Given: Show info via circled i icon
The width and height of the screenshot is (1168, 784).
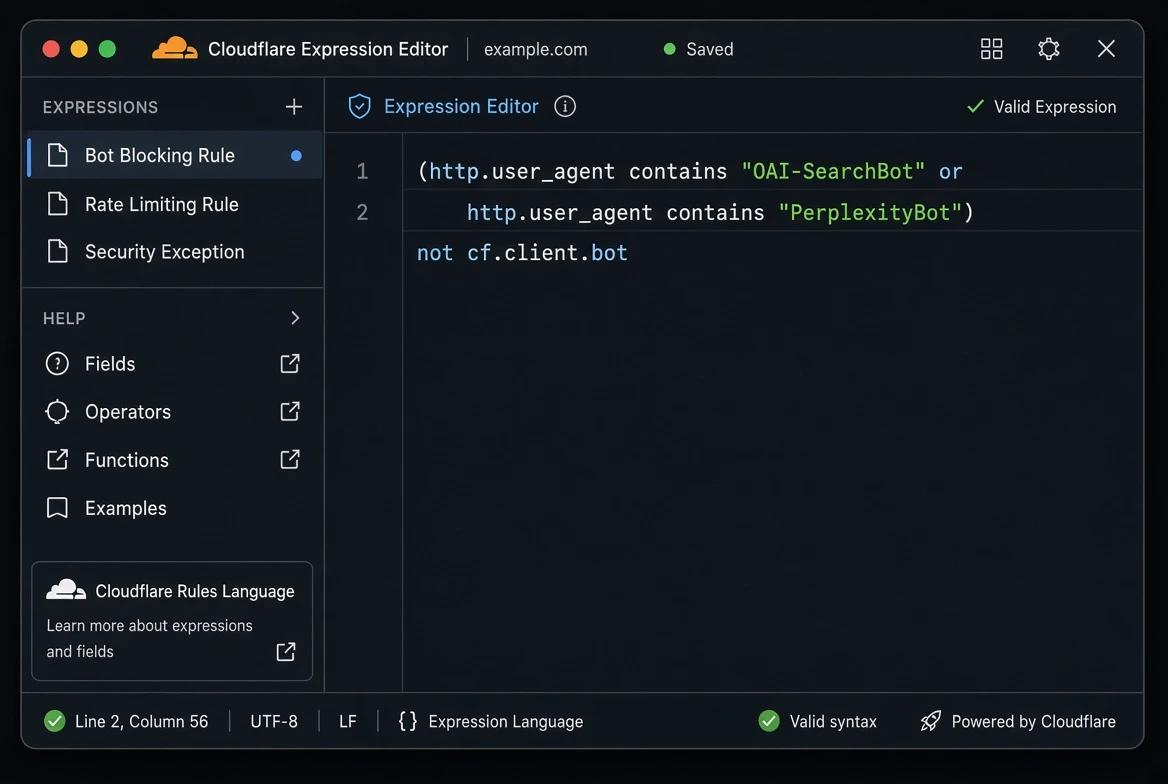Looking at the screenshot, I should tap(565, 107).
